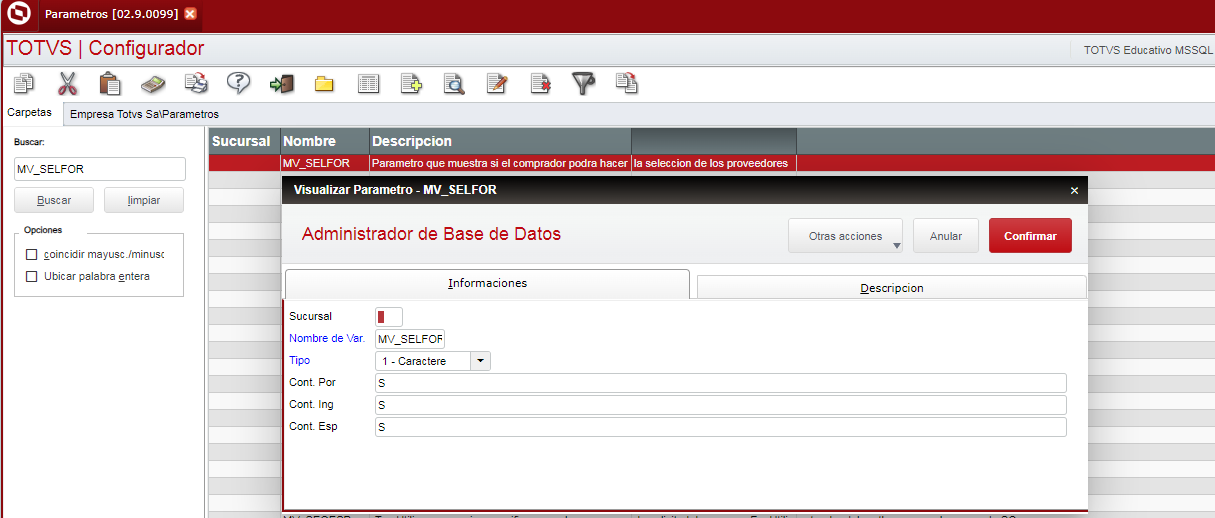
Task: Select the MV_SELFOR table row
Action: (711, 163)
